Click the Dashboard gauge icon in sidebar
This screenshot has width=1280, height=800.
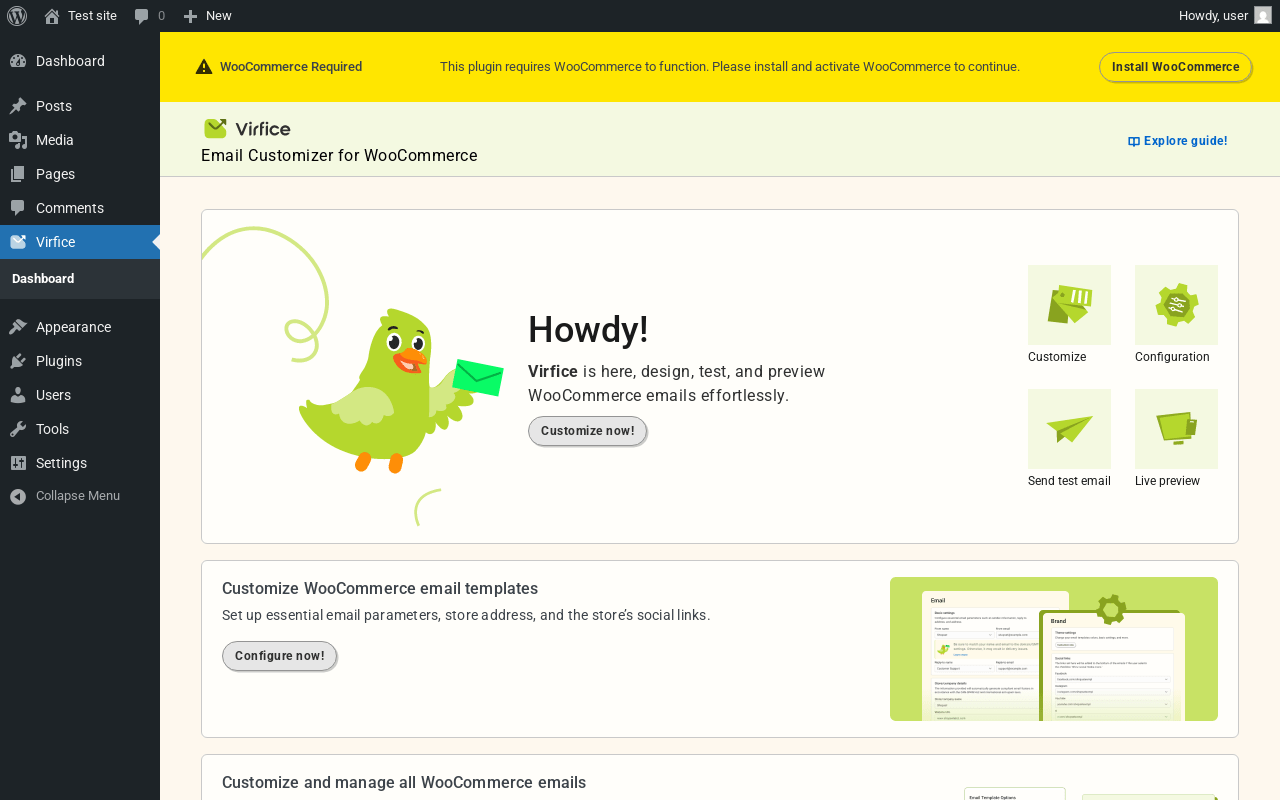pos(18,61)
